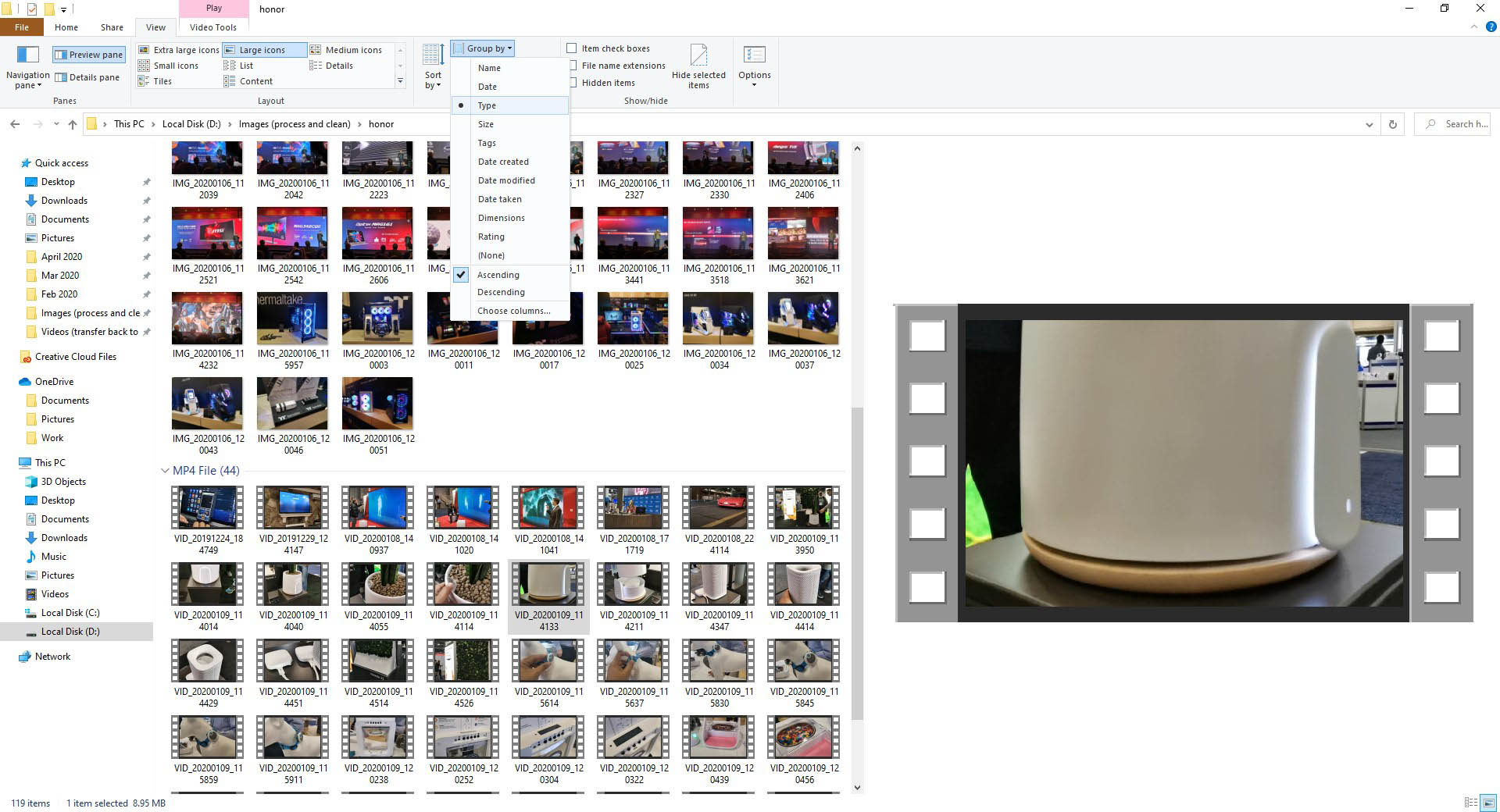Click the file list vertical scrollbar

coord(857,562)
